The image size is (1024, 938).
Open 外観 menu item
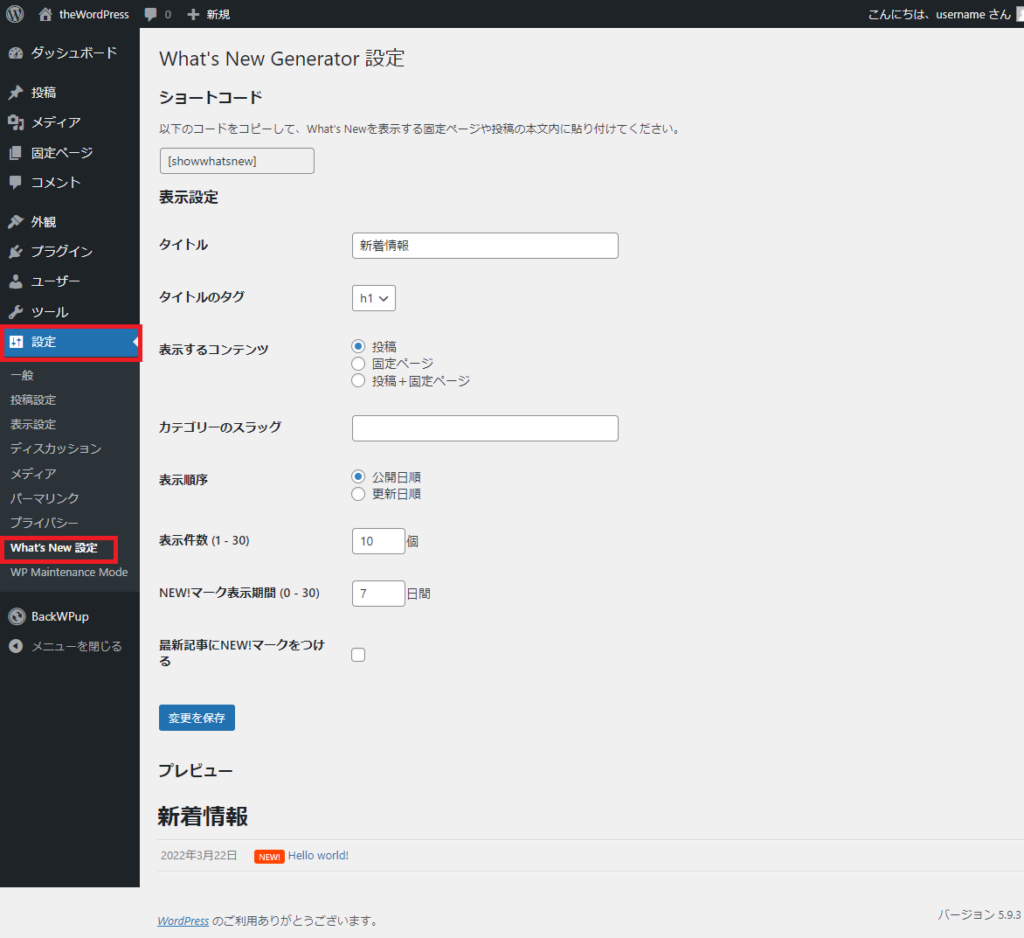tap(70, 221)
